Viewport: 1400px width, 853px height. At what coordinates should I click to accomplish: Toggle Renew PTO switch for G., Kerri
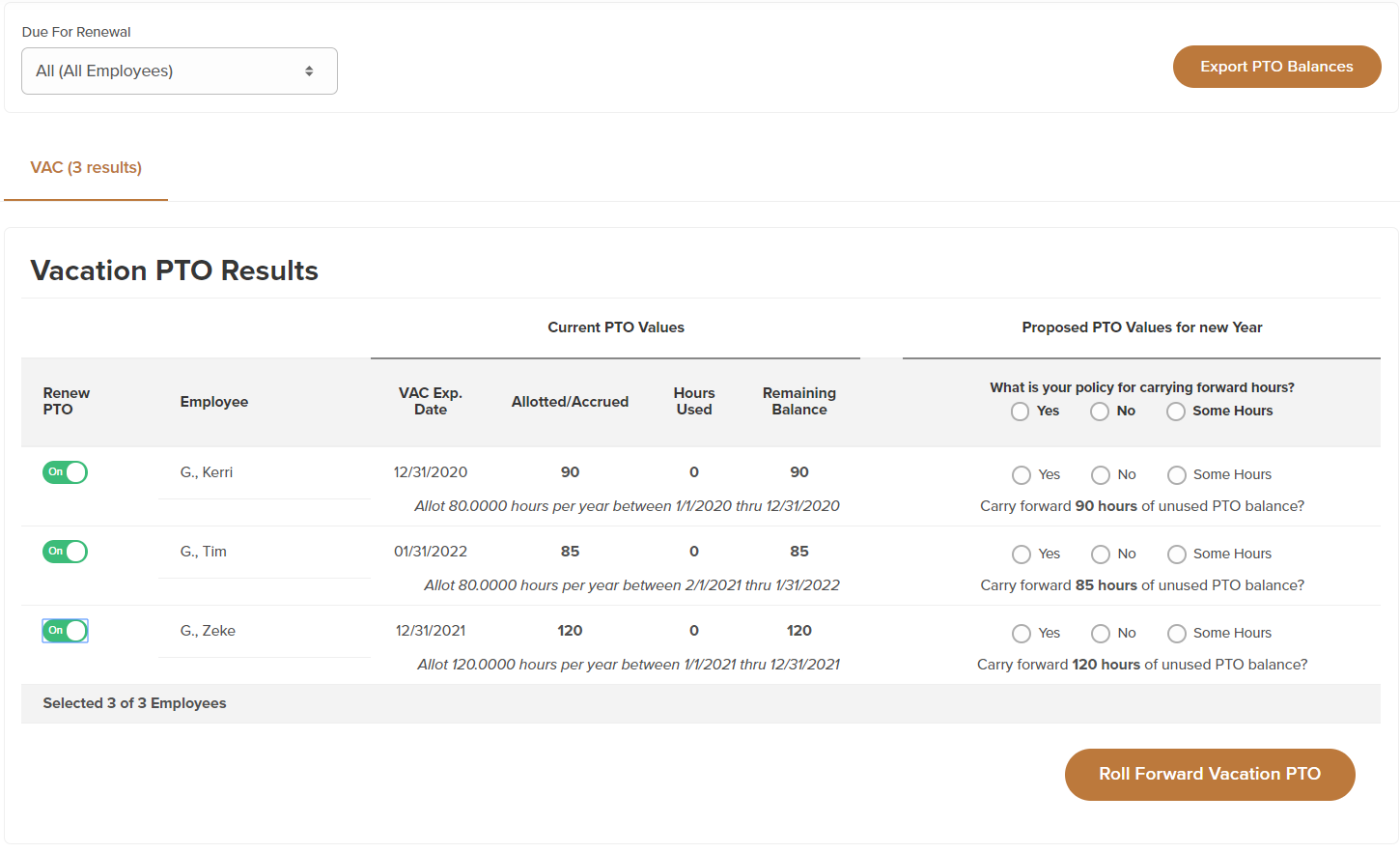pyautogui.click(x=65, y=472)
